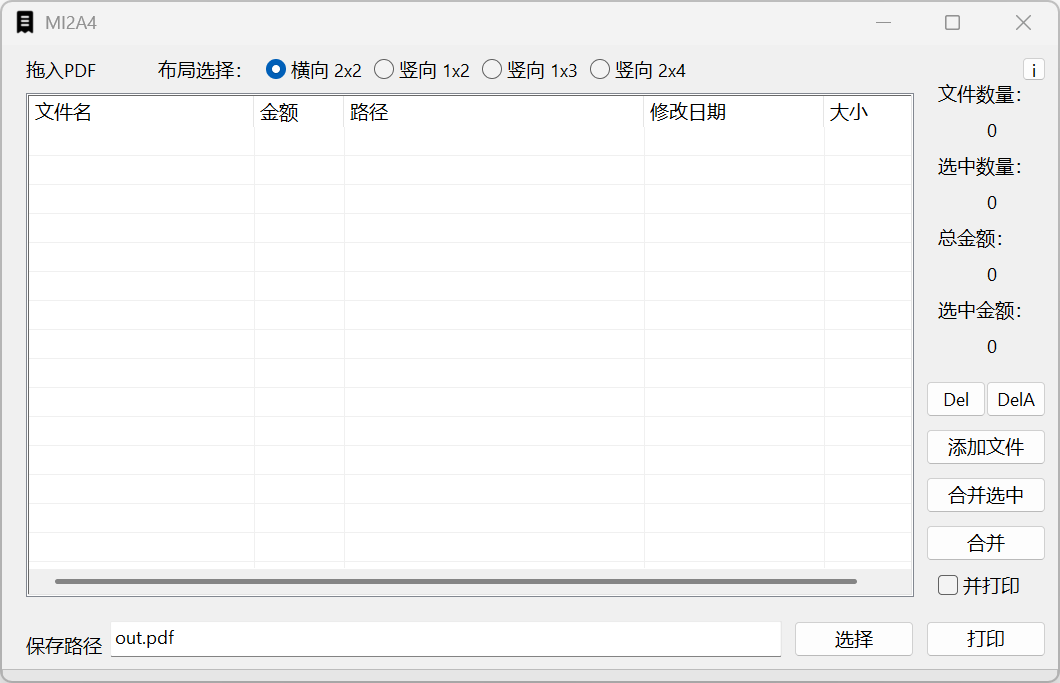Enable the 并打印 checkbox
Screen dimensions: 1060x683
pyautogui.click(x=947, y=585)
